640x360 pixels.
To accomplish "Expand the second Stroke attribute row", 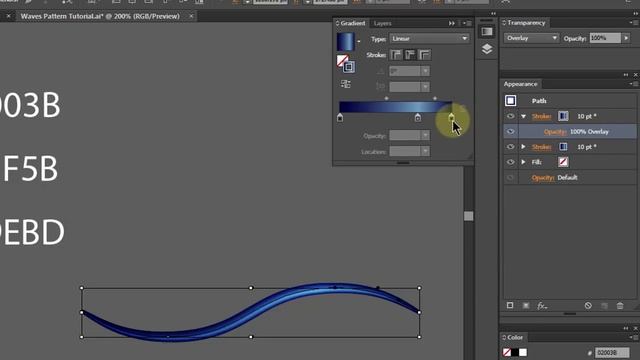I will (524, 147).
